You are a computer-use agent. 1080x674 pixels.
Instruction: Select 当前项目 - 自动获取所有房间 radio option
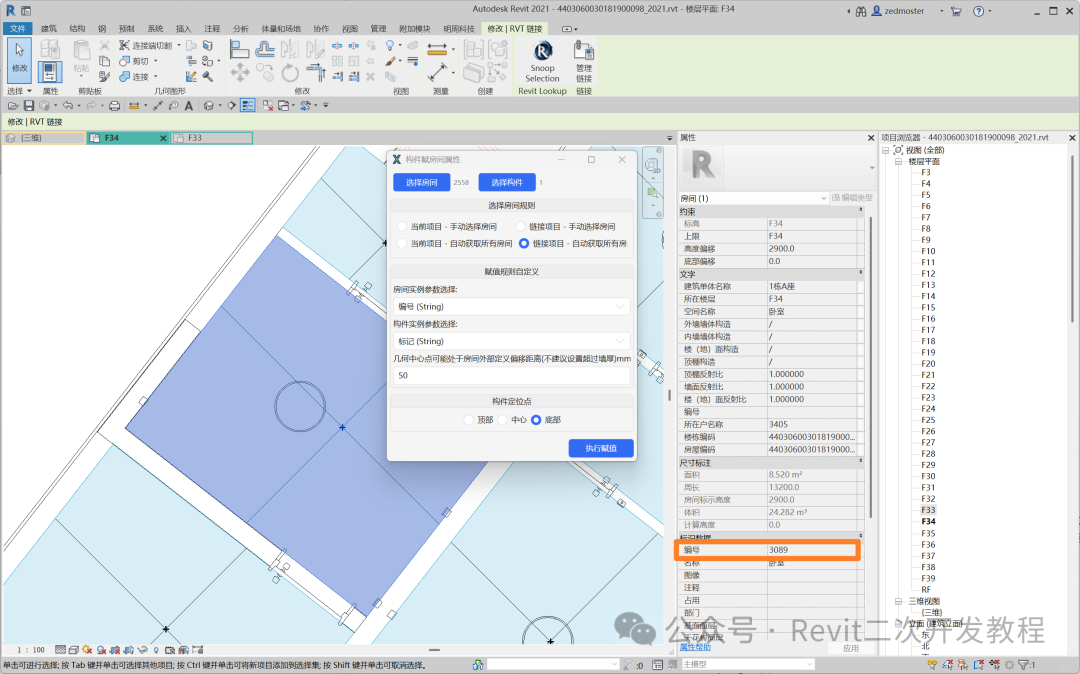402,243
